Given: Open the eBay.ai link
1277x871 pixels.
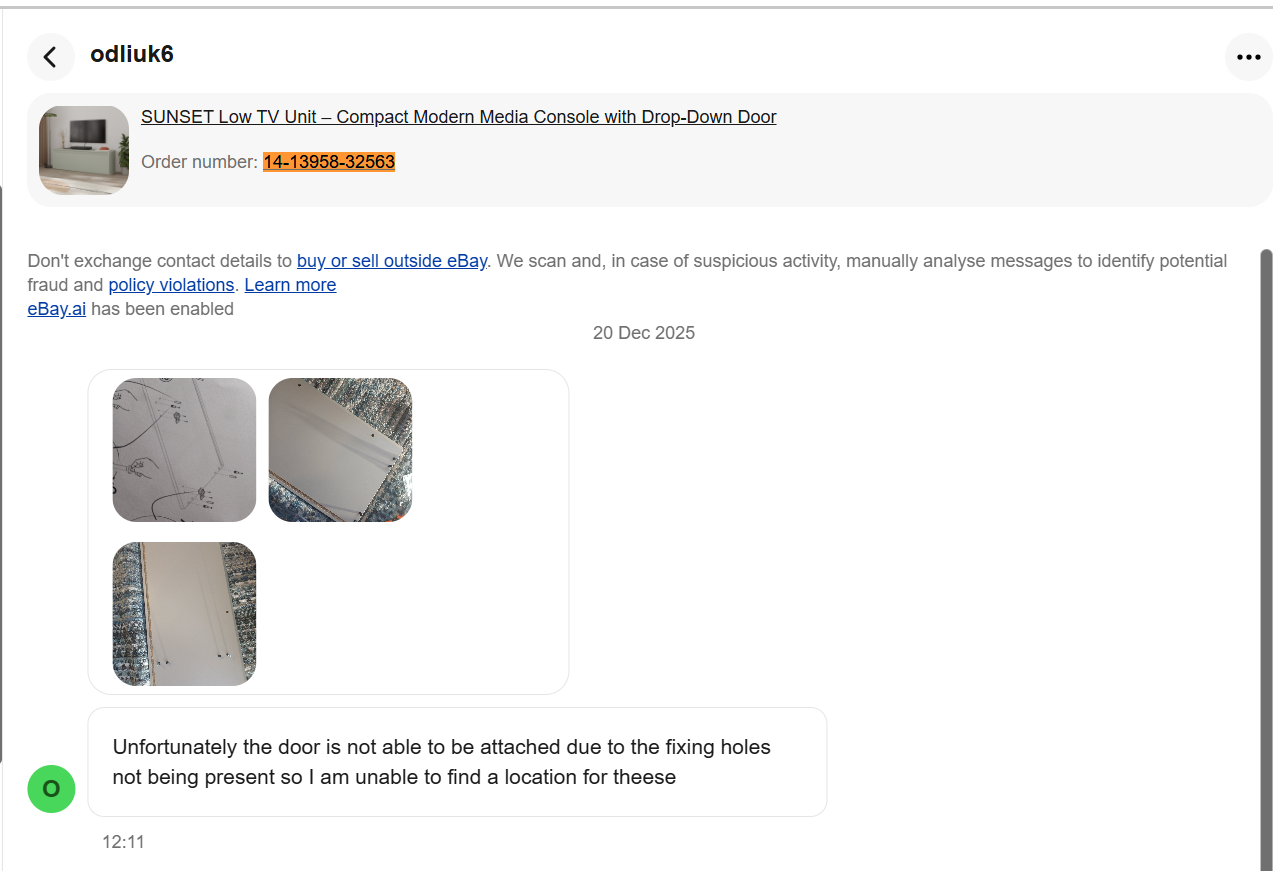Looking at the screenshot, I should coord(56,309).
